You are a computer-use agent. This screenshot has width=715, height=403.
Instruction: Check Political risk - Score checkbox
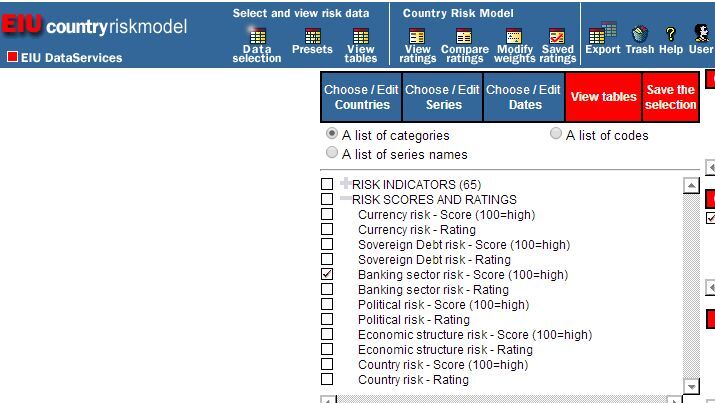pos(327,304)
